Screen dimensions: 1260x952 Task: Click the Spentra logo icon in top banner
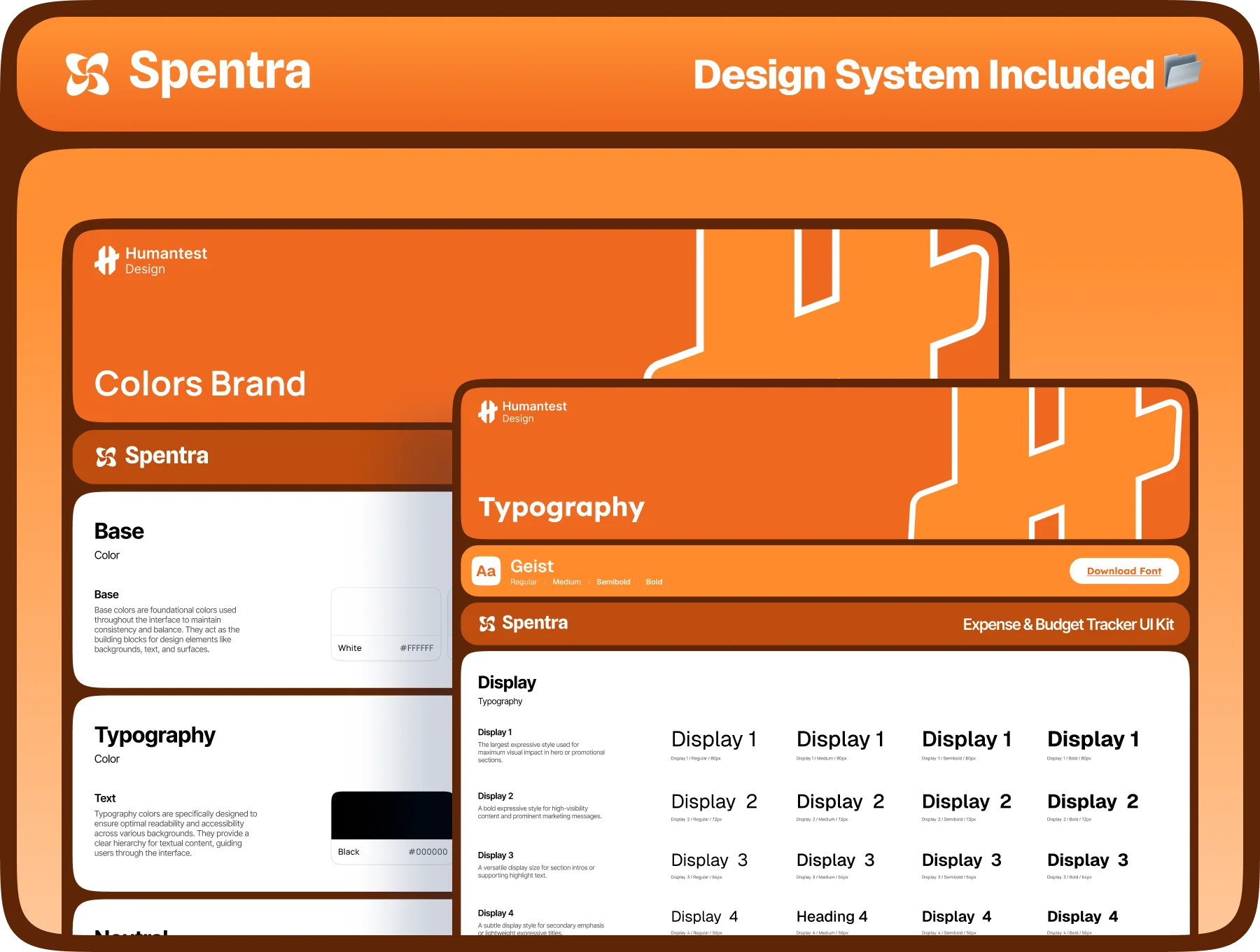87,73
